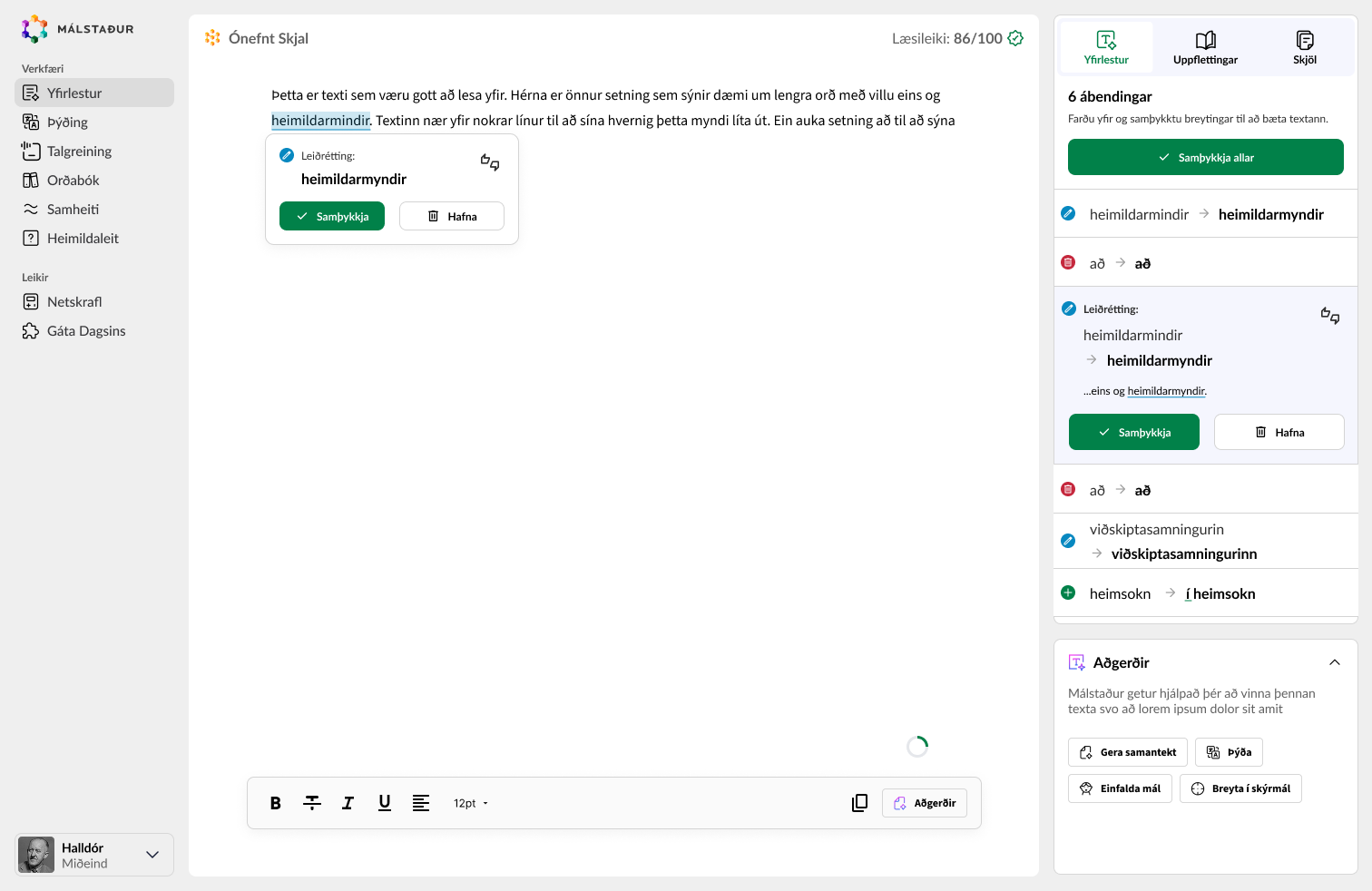Viewport: 1372px width, 891px height.
Task: Click Samþykkja allar button
Action: pyautogui.click(x=1206, y=157)
